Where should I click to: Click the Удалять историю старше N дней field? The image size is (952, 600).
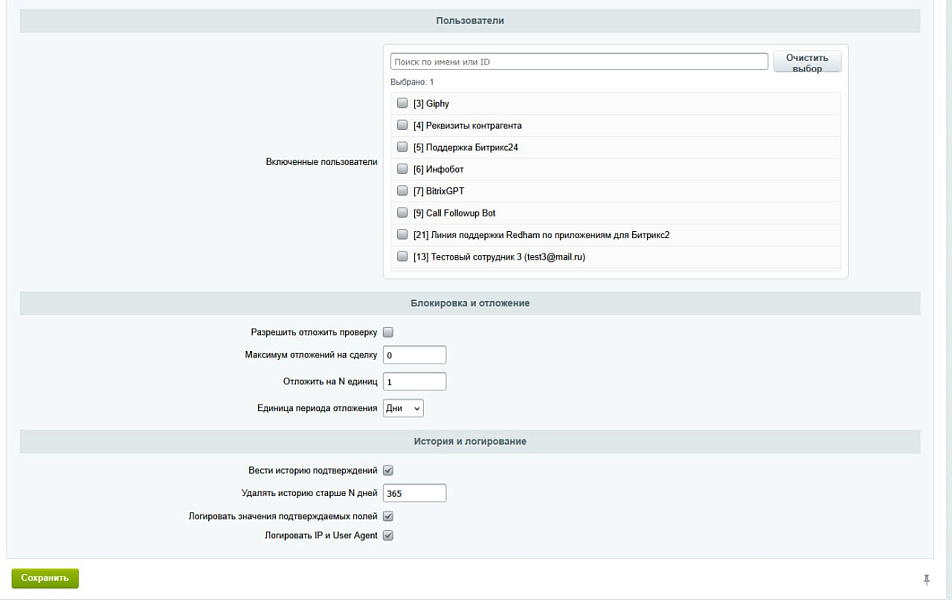pyautogui.click(x=415, y=493)
